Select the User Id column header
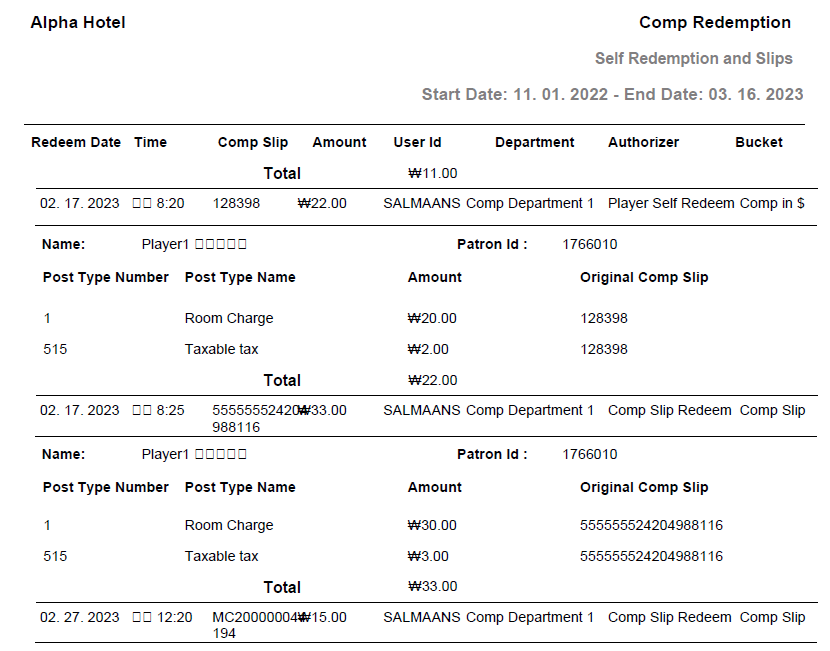 coord(417,142)
